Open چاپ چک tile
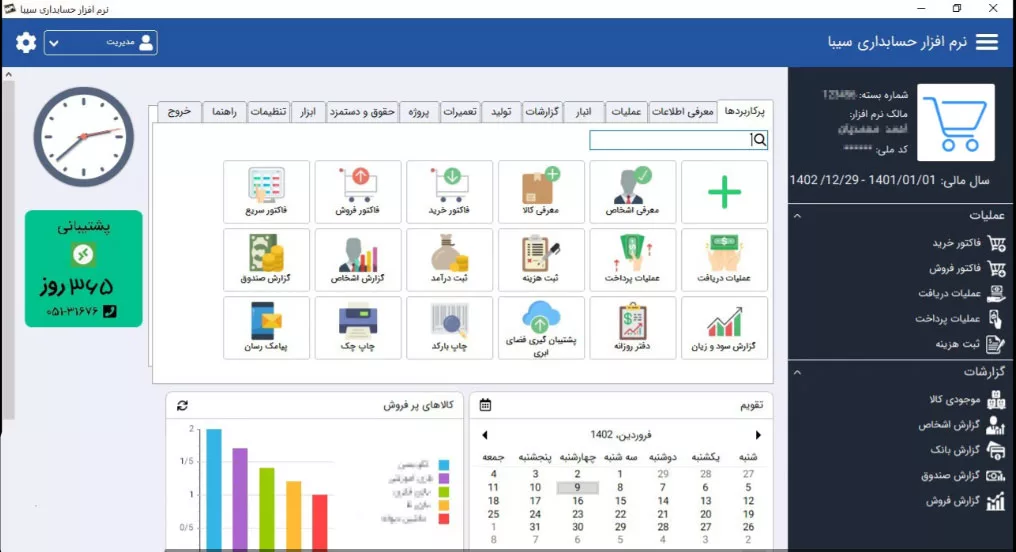Viewport: 1016px width, 552px height. [358, 328]
